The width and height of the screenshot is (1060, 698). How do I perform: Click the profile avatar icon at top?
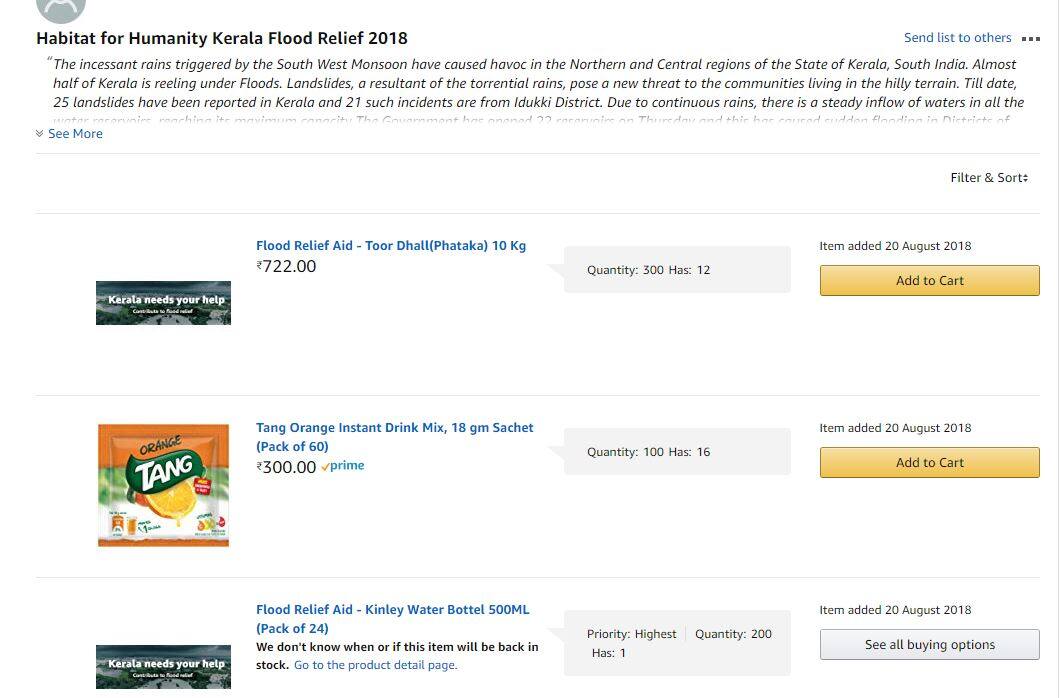click(60, 8)
